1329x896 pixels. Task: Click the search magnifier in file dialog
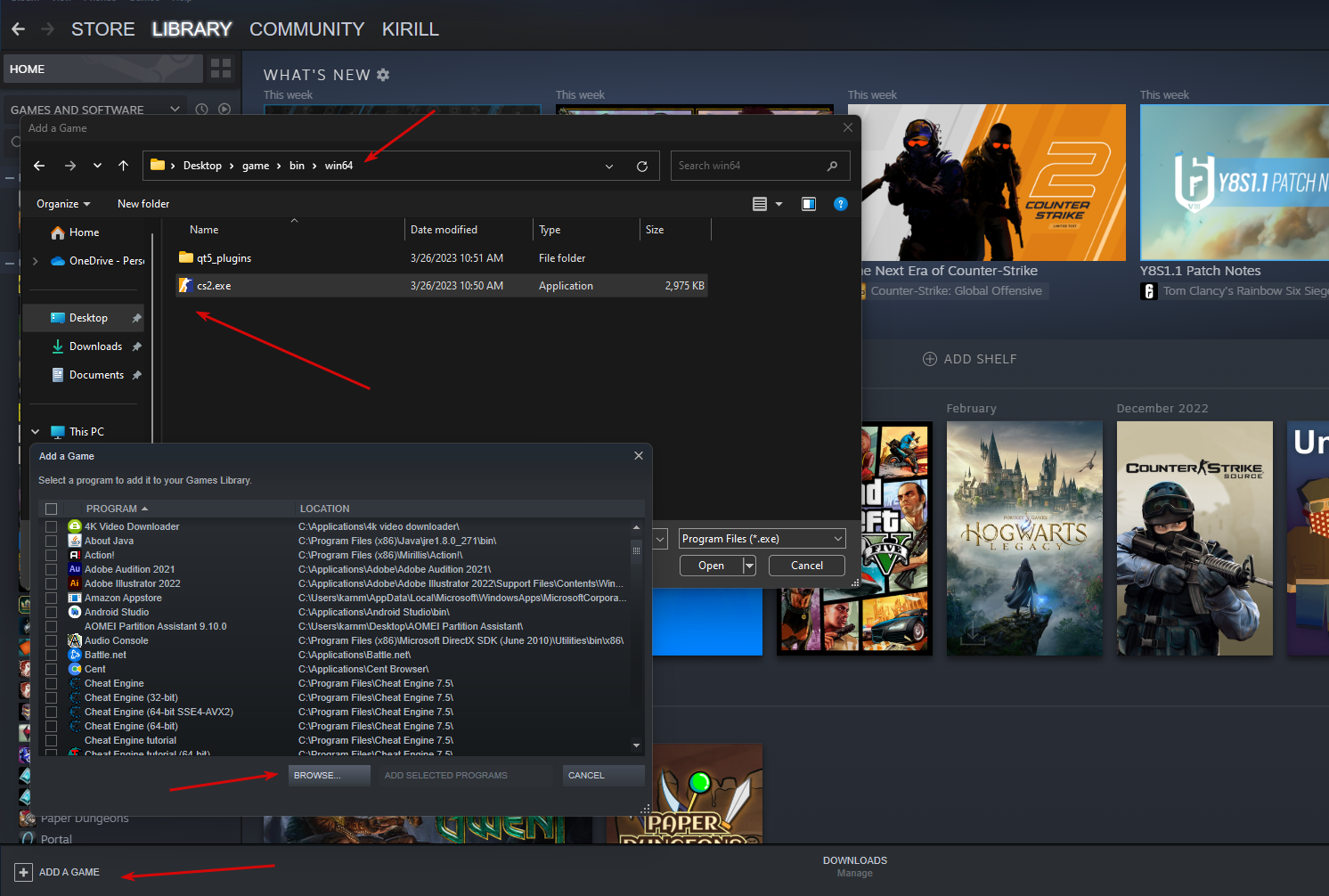tap(832, 166)
